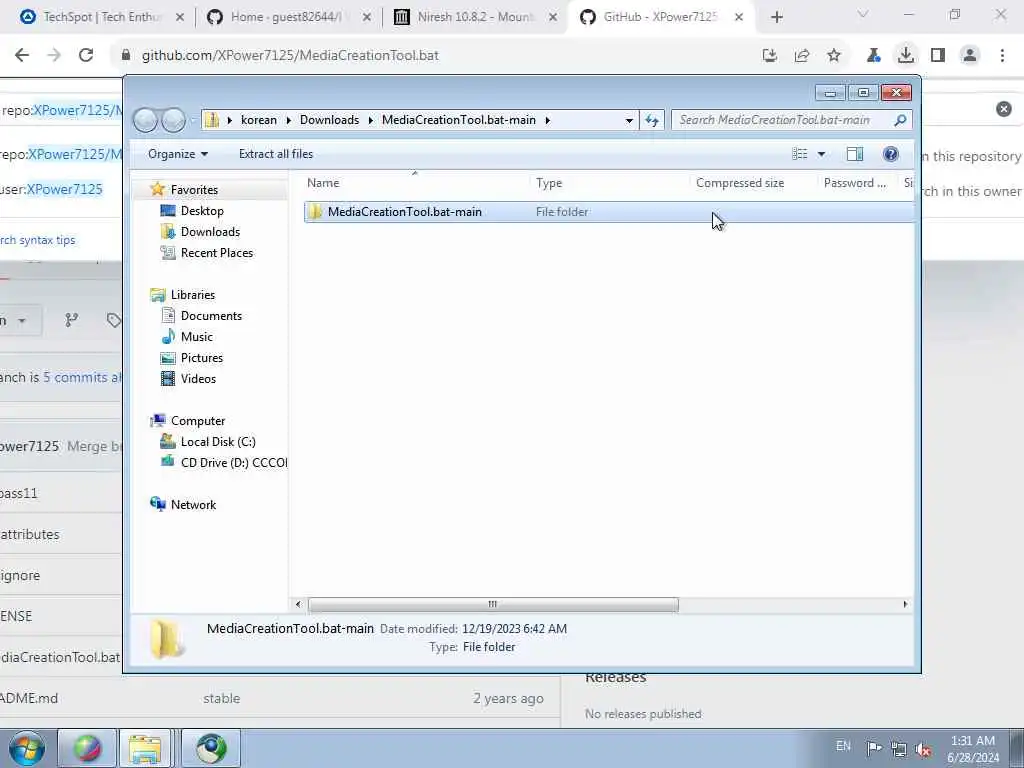Viewport: 1024px width, 768px height.
Task: Open Videos library
Action: click(198, 379)
